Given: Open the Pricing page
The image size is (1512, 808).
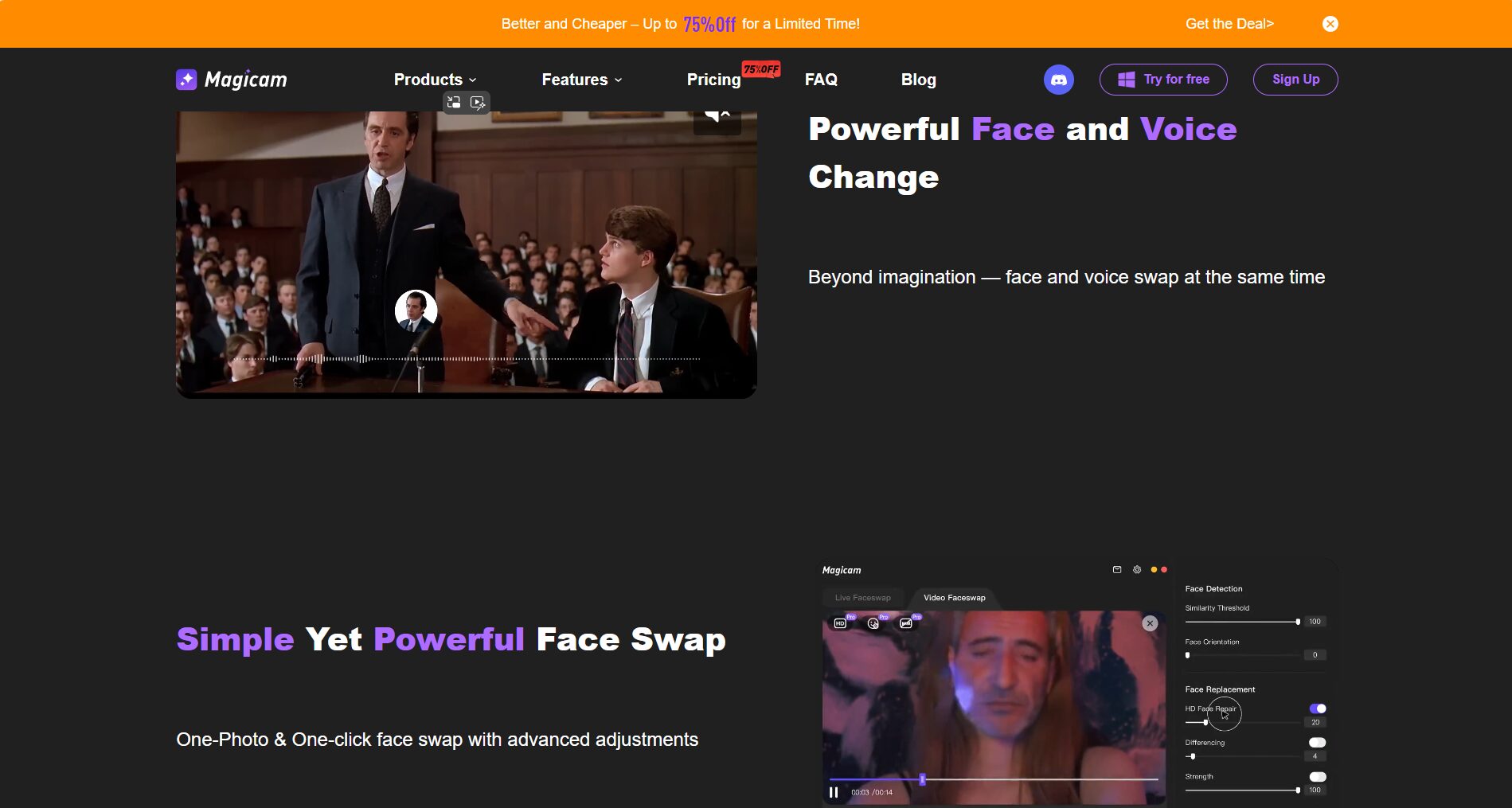Looking at the screenshot, I should click(x=713, y=80).
